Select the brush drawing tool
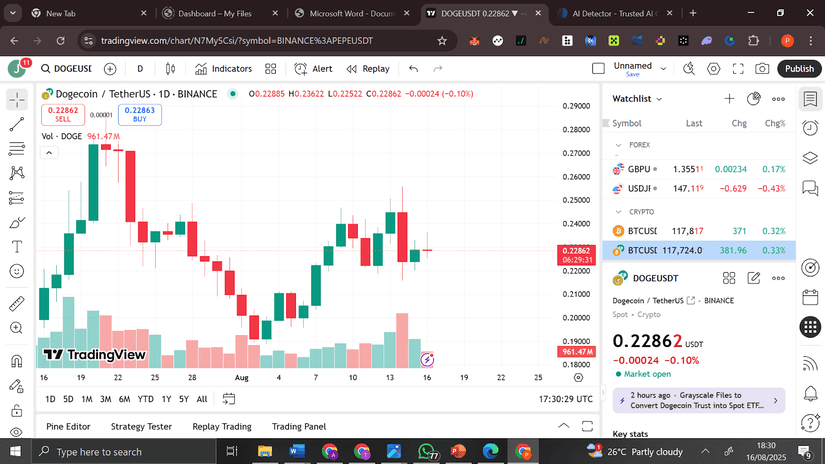The image size is (825, 464). click(x=17, y=223)
